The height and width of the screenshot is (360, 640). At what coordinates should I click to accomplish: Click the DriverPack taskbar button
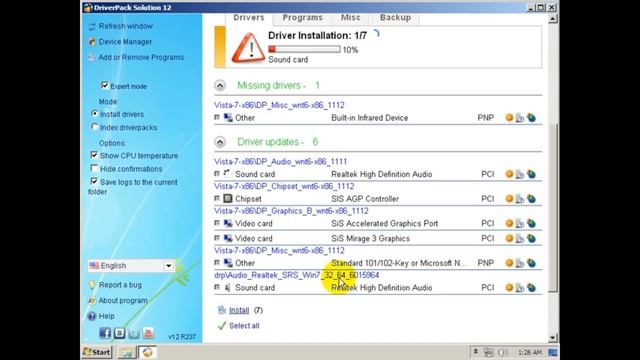click(147, 352)
